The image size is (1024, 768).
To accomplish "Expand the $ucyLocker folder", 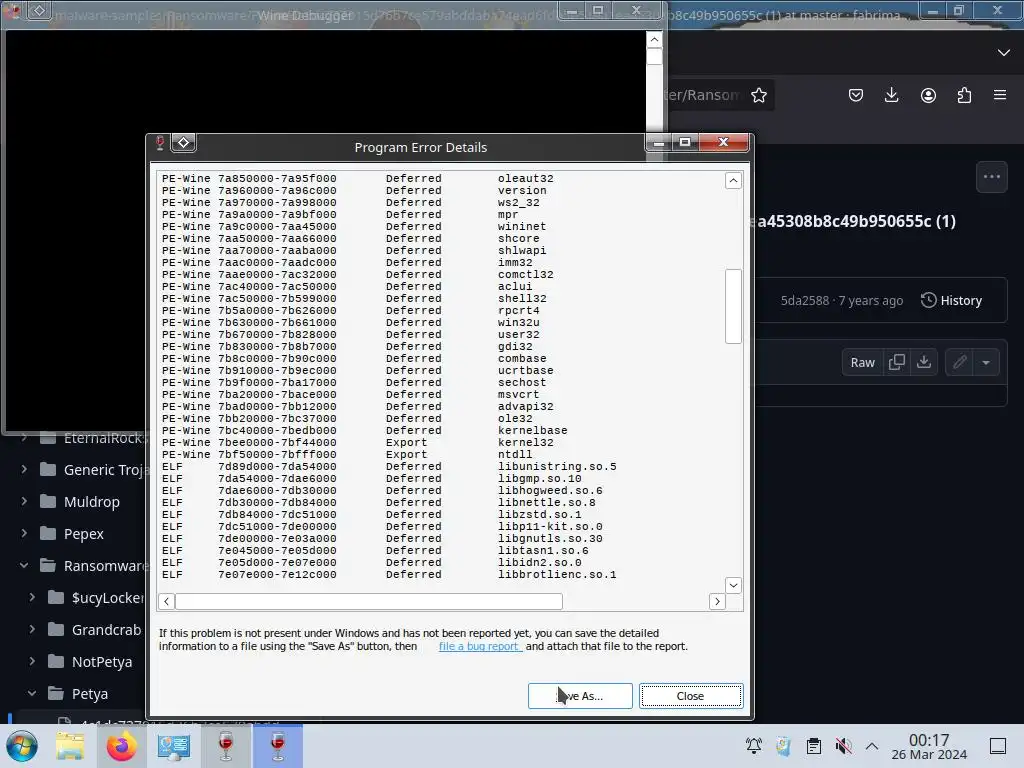I will coord(32,597).
